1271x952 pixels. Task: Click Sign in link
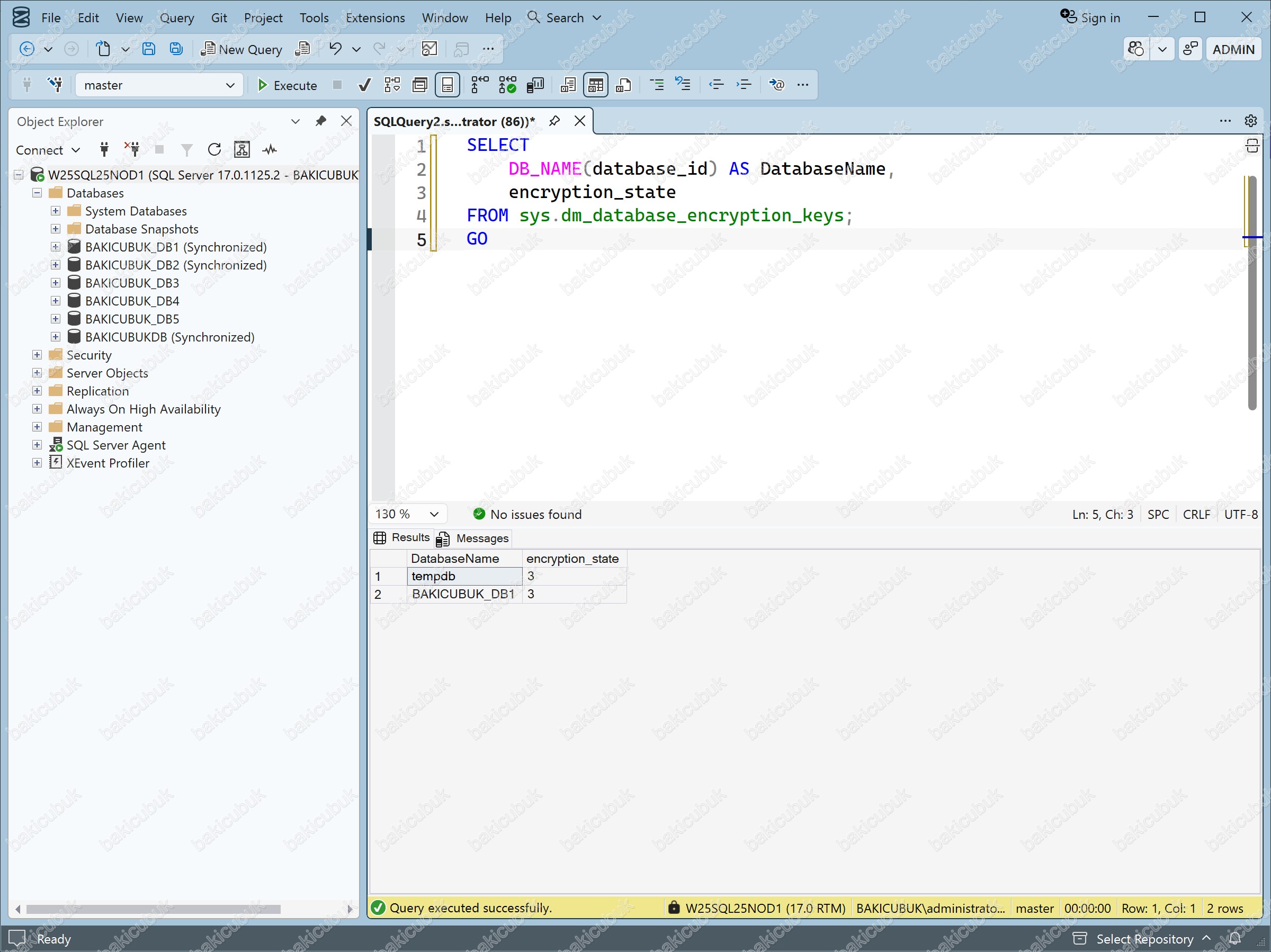(1090, 18)
